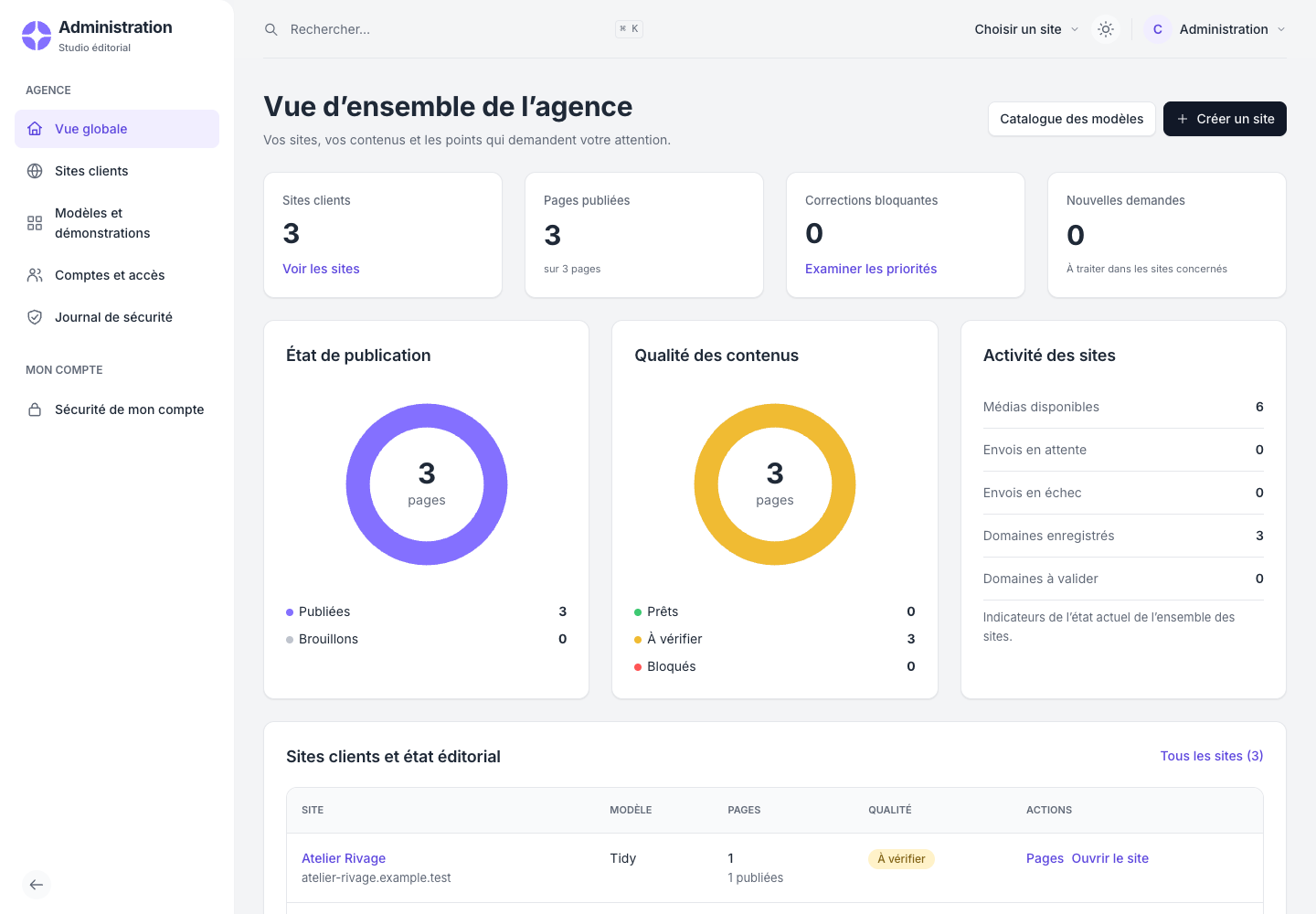Click the home icon beside Vue globale
This screenshot has width=1316, height=914.
click(35, 129)
